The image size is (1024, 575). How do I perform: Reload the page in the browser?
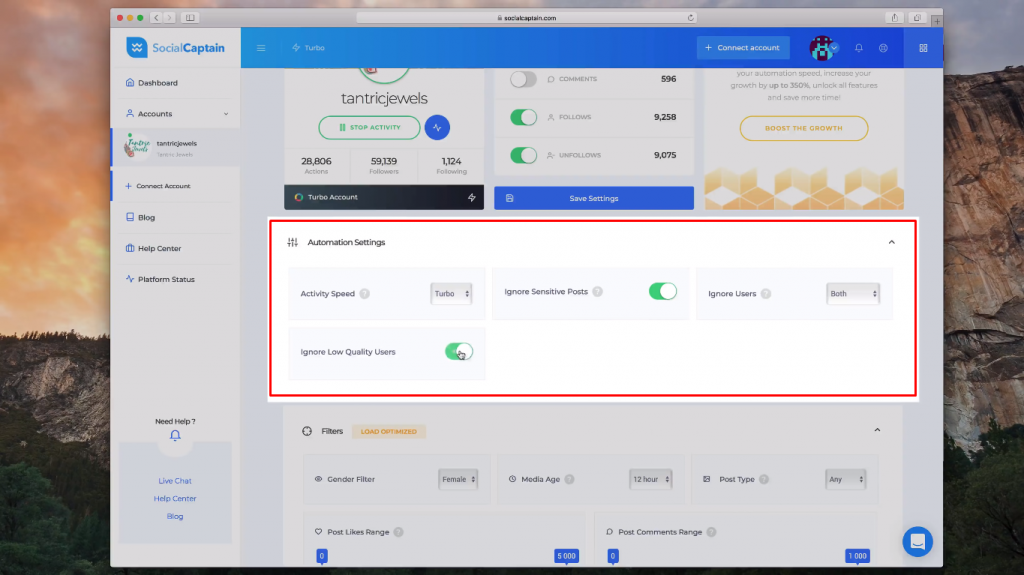pyautogui.click(x=690, y=18)
